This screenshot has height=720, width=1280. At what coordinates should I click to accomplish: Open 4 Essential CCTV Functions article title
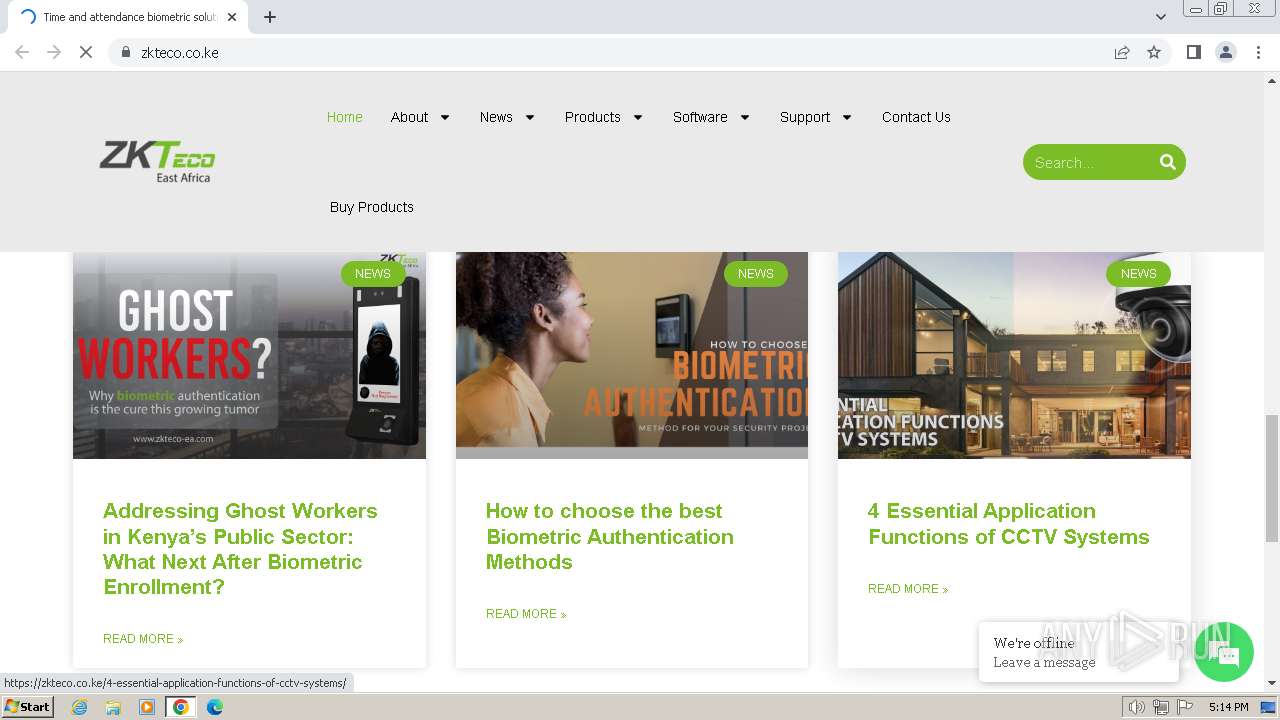[x=1009, y=524]
